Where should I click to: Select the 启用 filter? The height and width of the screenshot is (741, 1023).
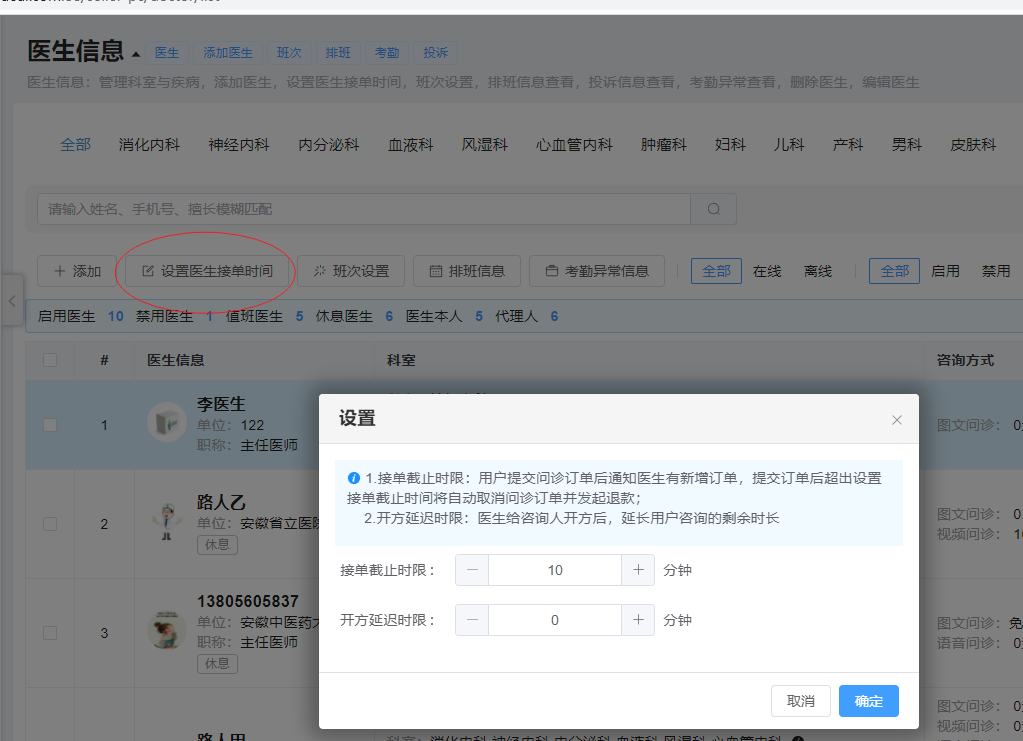pos(945,271)
